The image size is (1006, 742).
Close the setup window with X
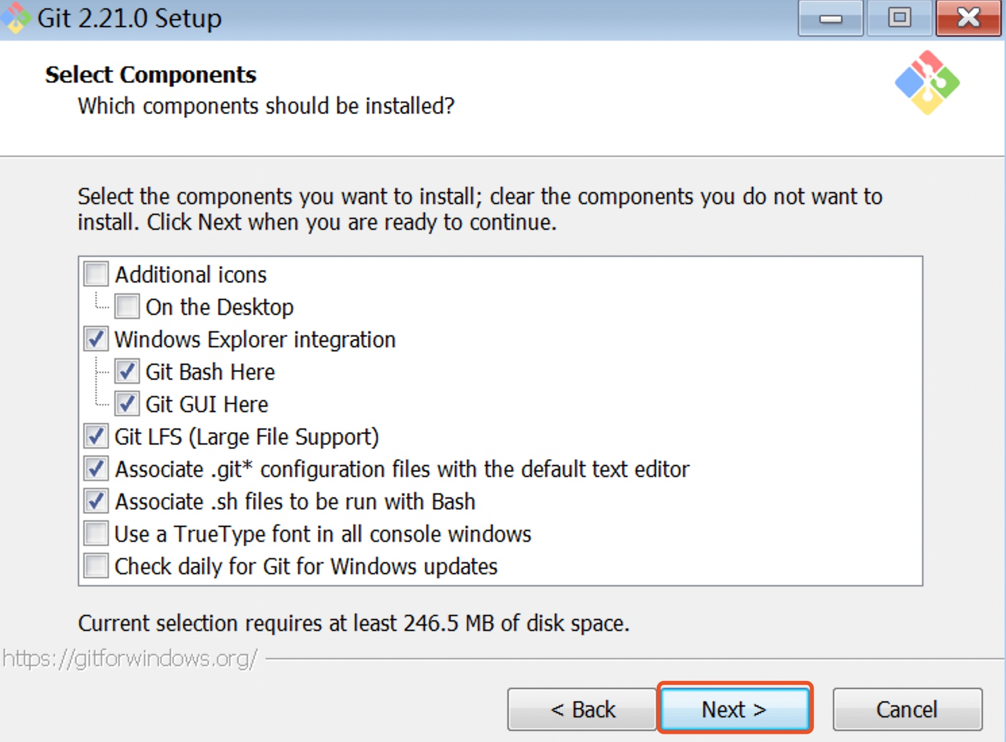click(x=968, y=18)
